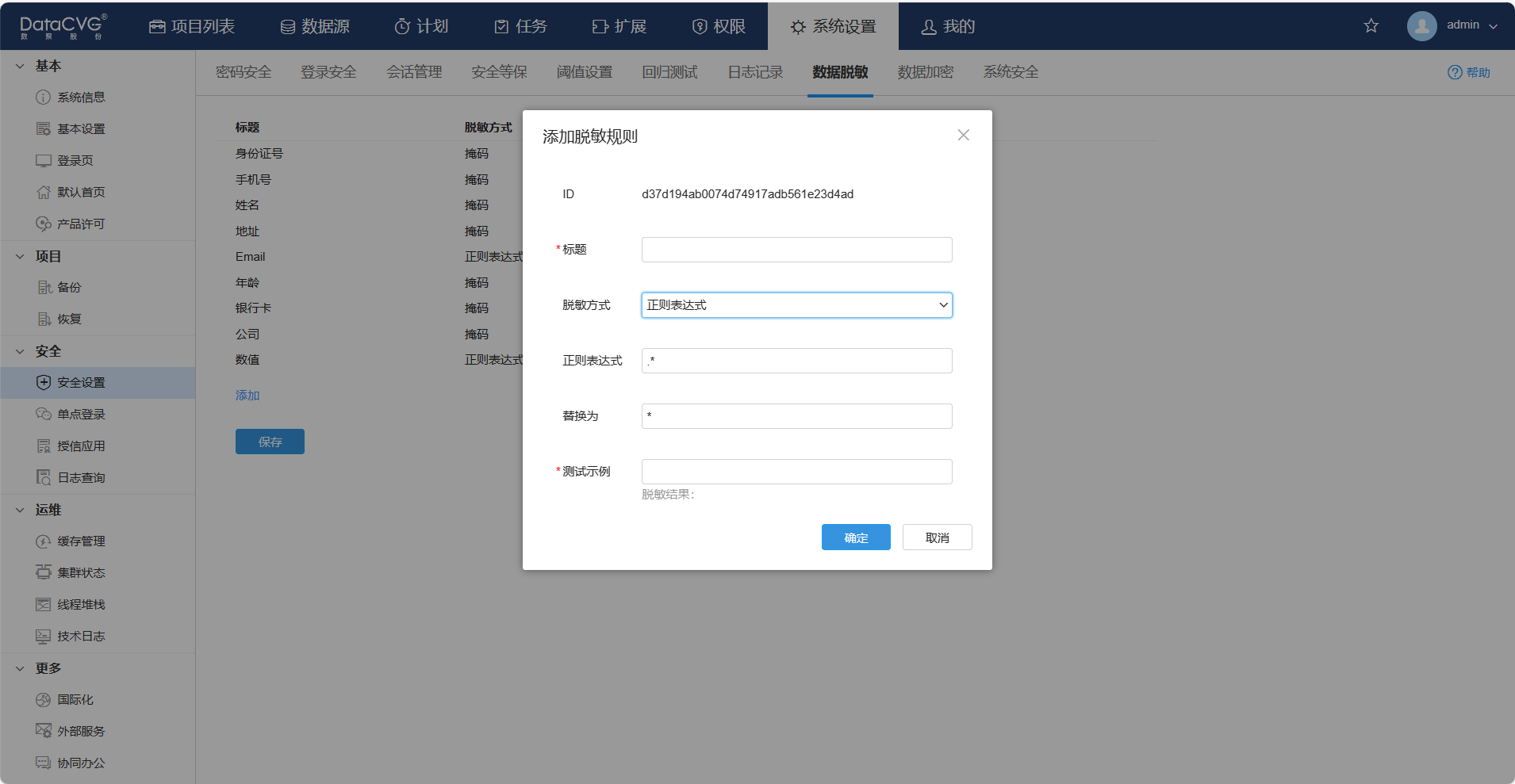The image size is (1515, 784).
Task: Click the 安全设置 shield icon
Action: (x=43, y=383)
